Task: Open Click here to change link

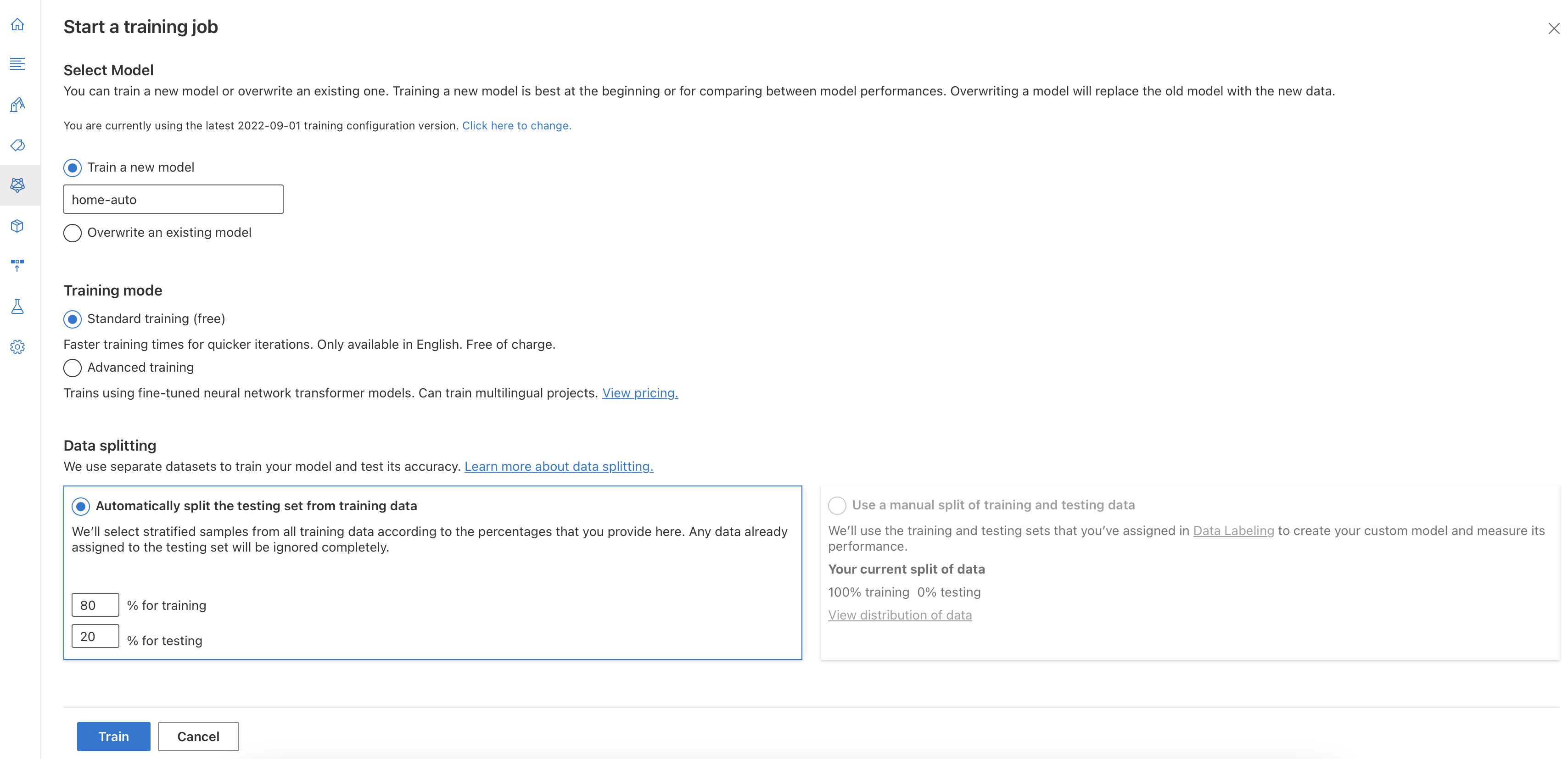Action: (516, 125)
